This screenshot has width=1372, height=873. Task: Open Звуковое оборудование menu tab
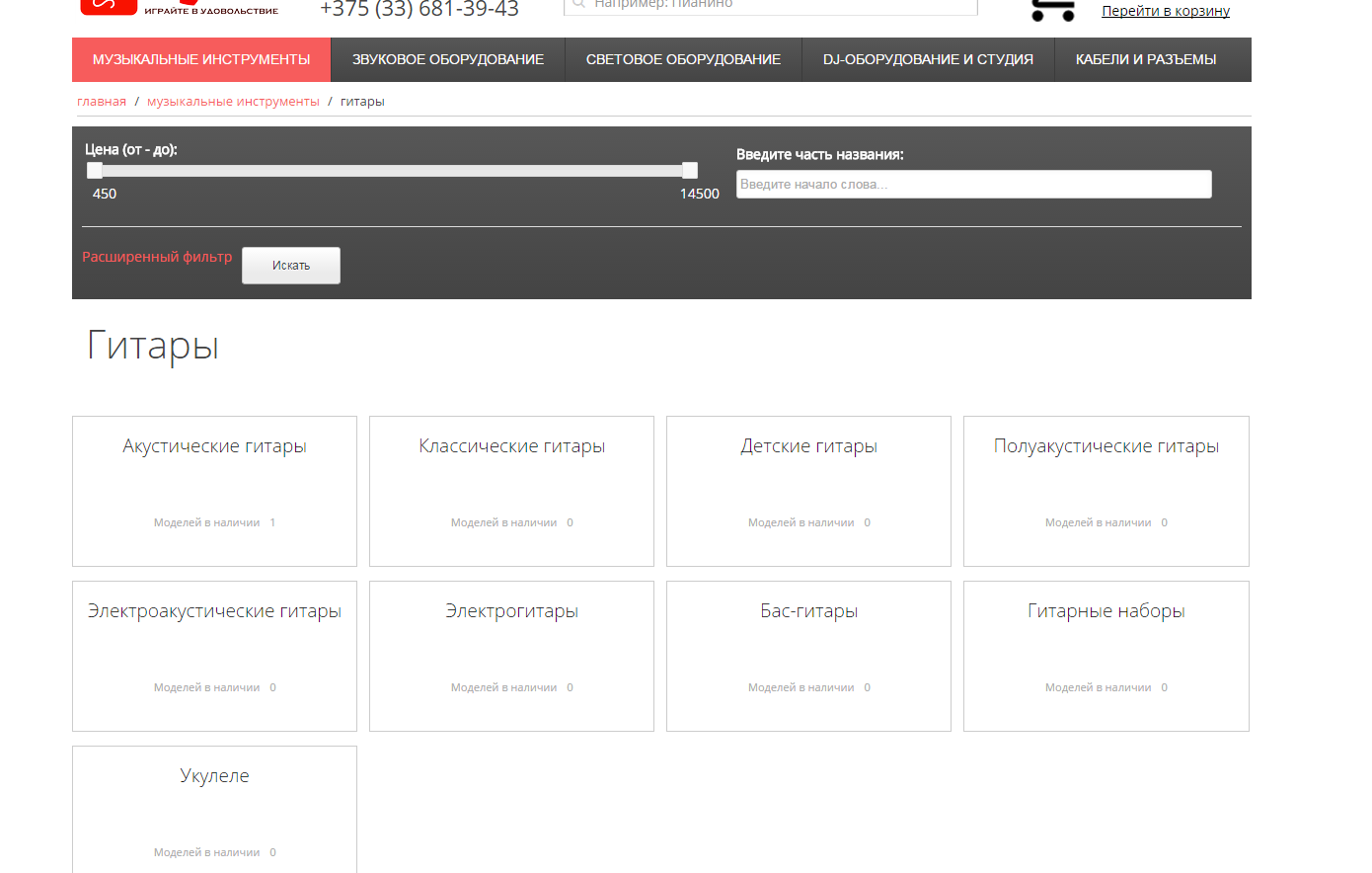coord(448,59)
